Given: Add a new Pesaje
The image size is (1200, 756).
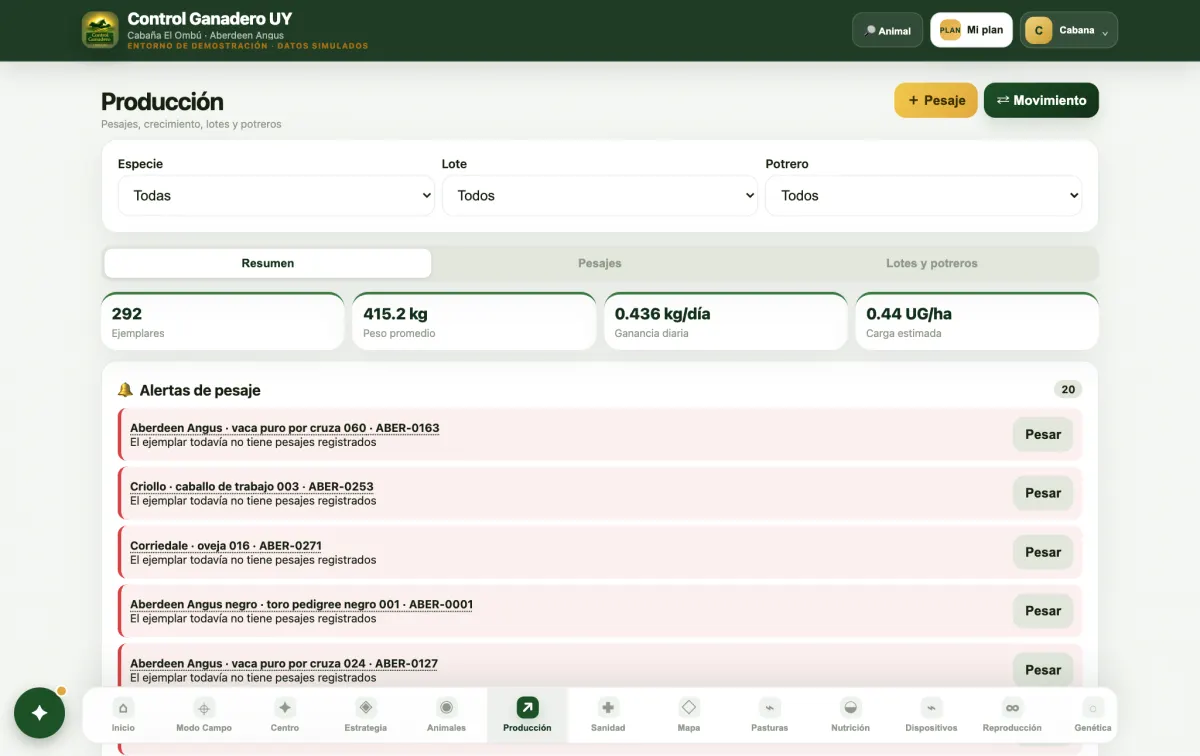Looking at the screenshot, I should tap(936, 100).
